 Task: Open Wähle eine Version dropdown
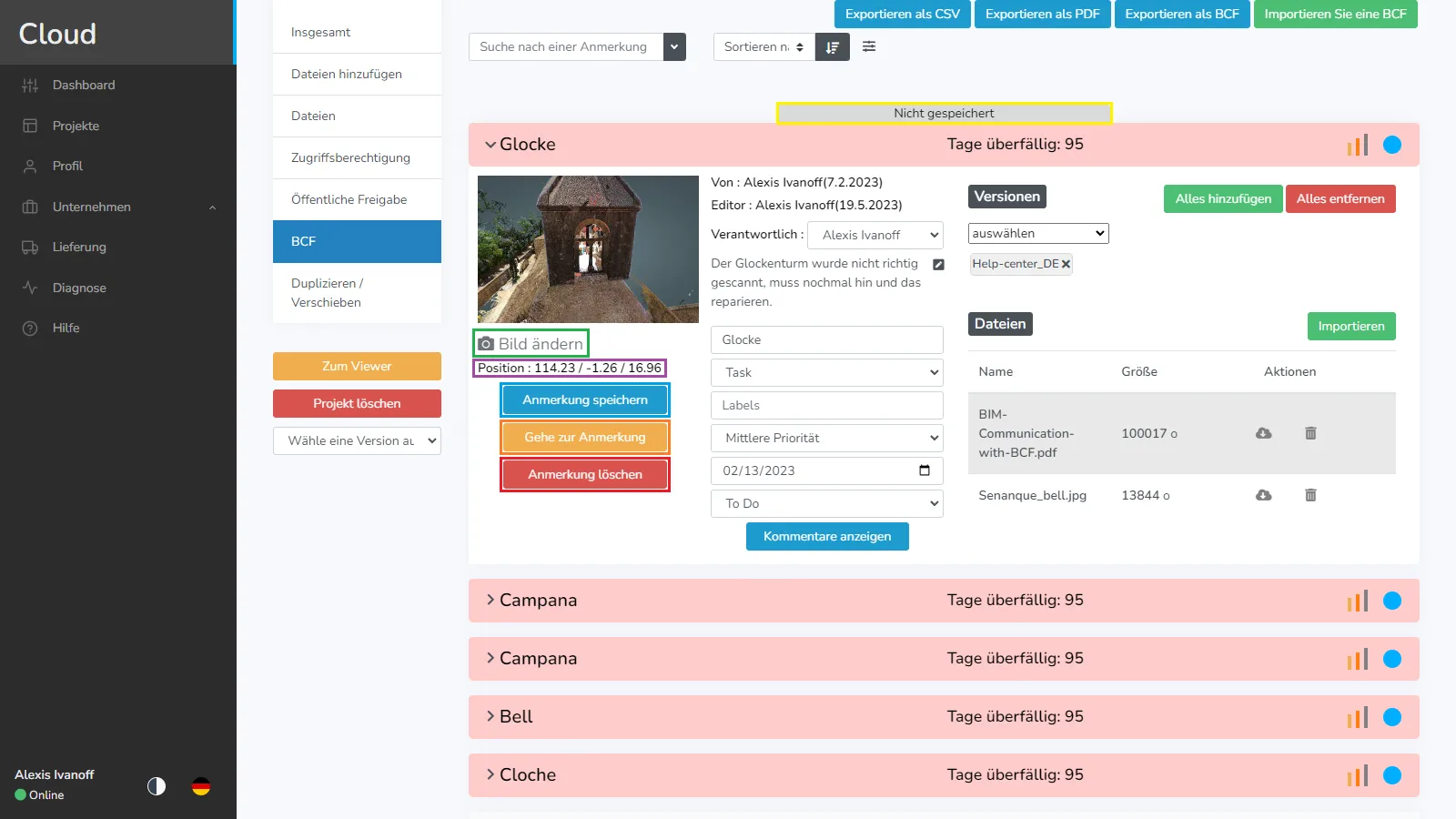pyautogui.click(x=357, y=440)
